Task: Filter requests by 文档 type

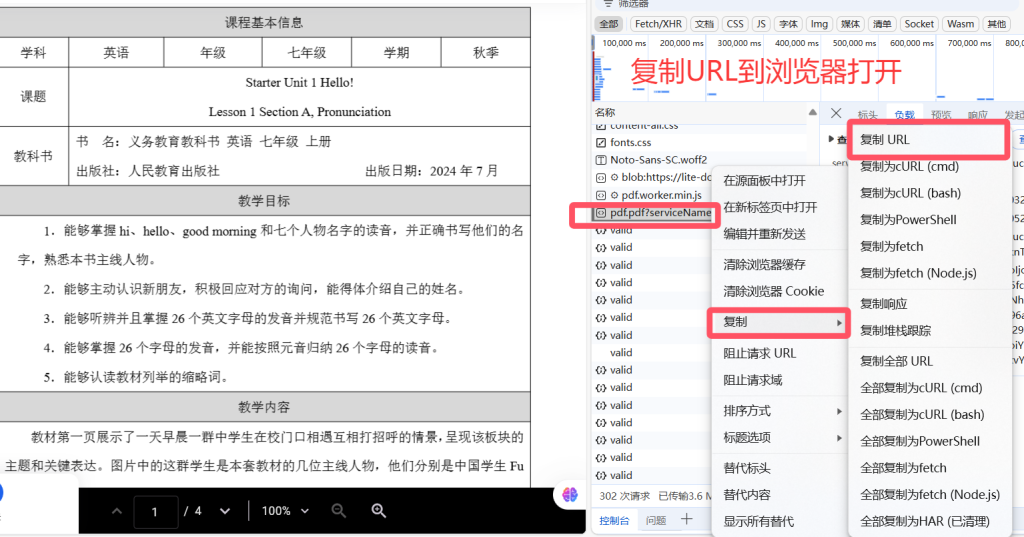Action: tap(704, 24)
